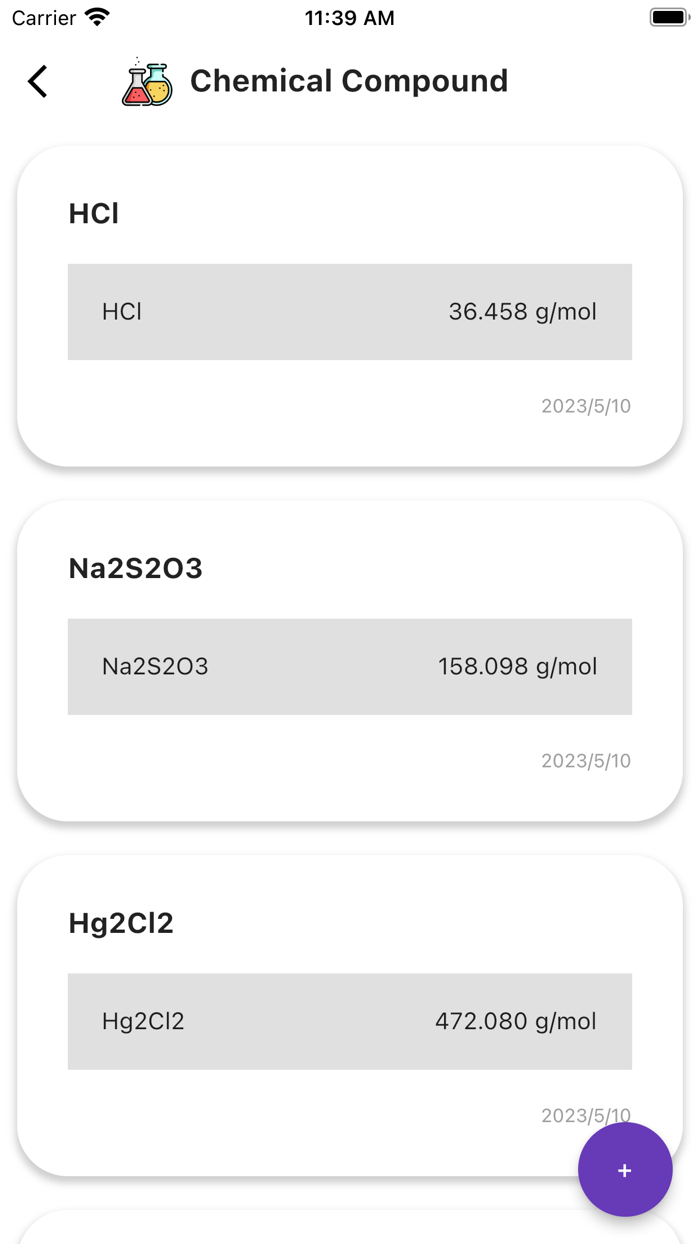Click the plus symbol inside the floating button
The image size is (700, 1244).
point(625,1170)
